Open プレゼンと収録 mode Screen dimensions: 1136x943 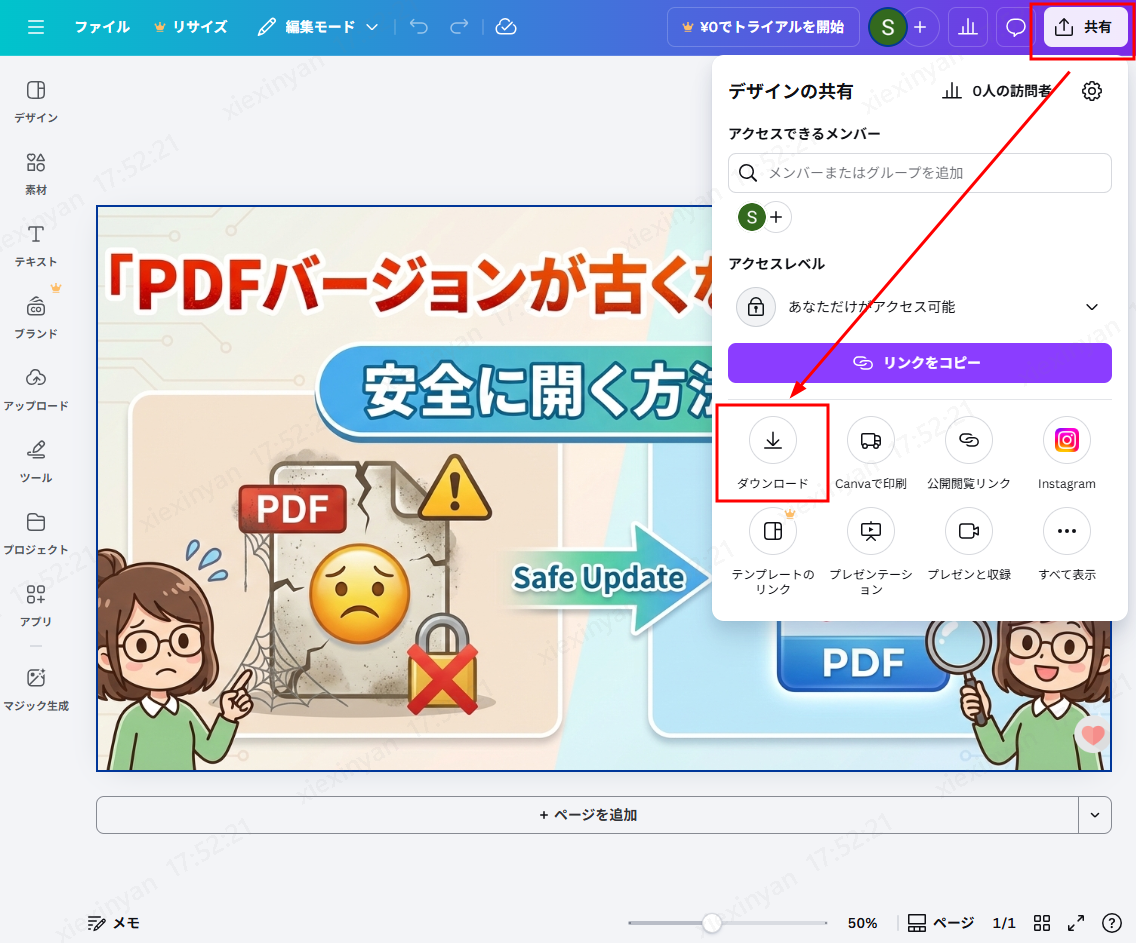click(x=968, y=543)
